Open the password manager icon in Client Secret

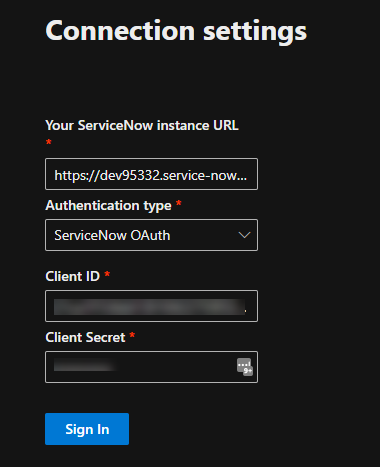pos(245,367)
